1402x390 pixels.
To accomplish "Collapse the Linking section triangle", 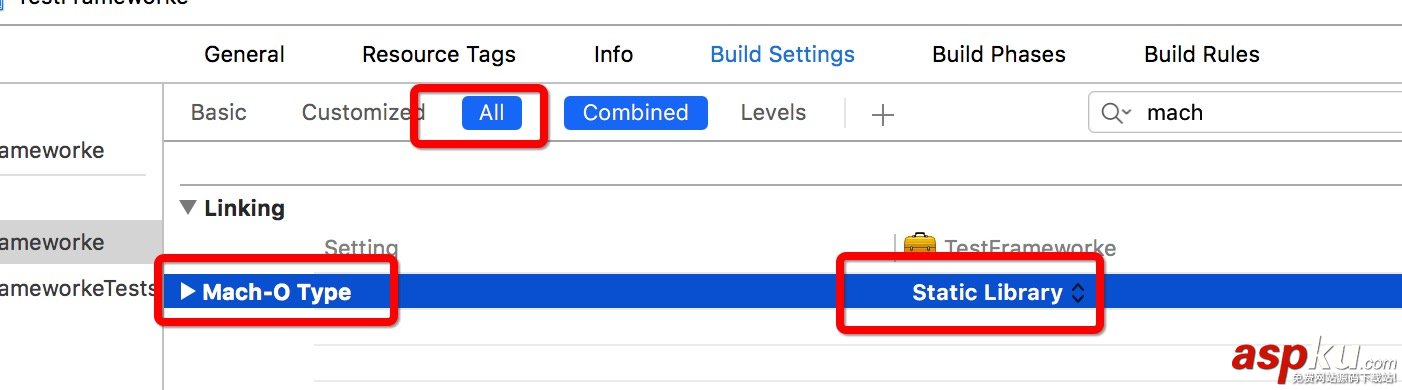I will [188, 208].
